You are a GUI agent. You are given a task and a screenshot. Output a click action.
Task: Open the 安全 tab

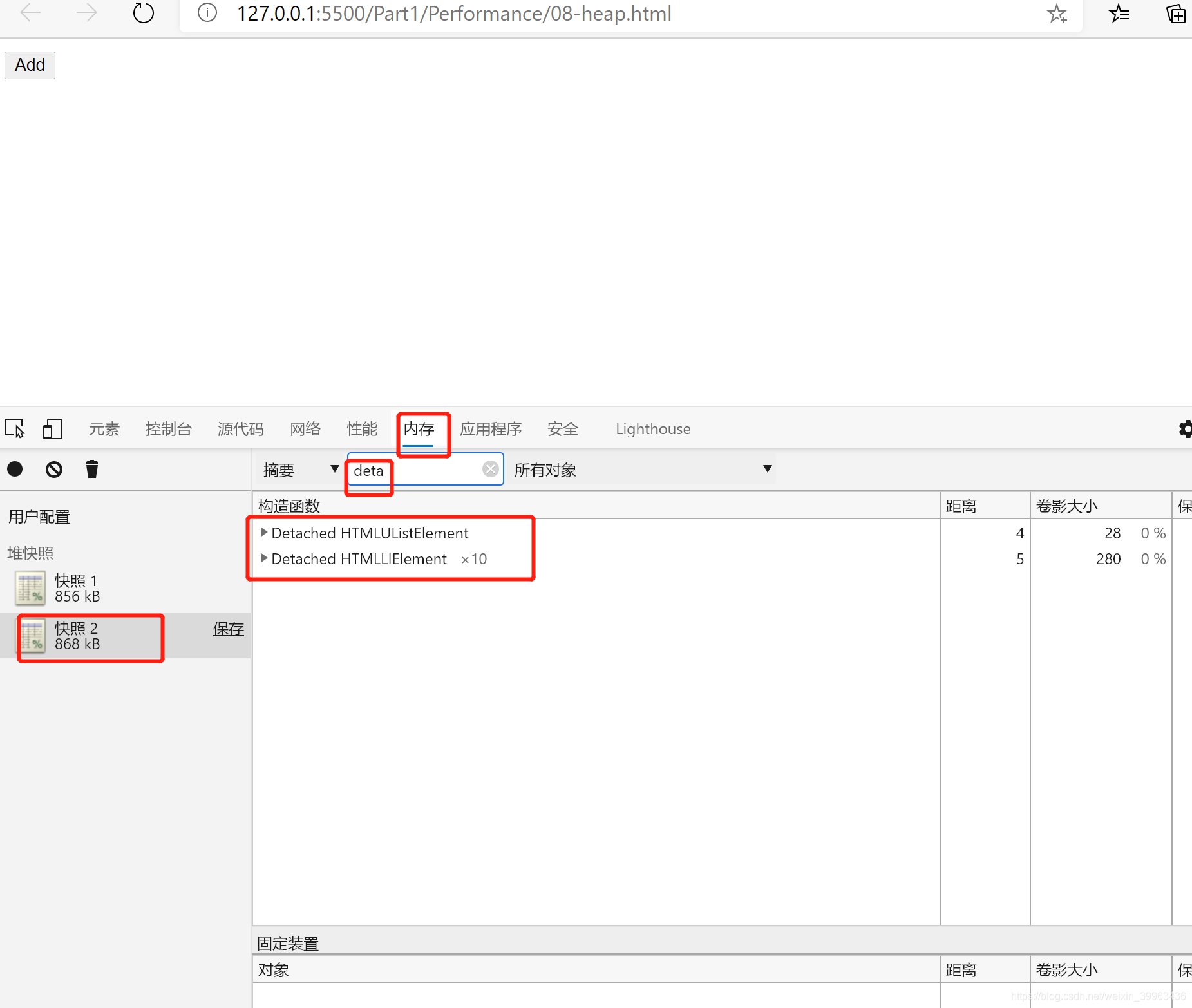click(x=563, y=429)
